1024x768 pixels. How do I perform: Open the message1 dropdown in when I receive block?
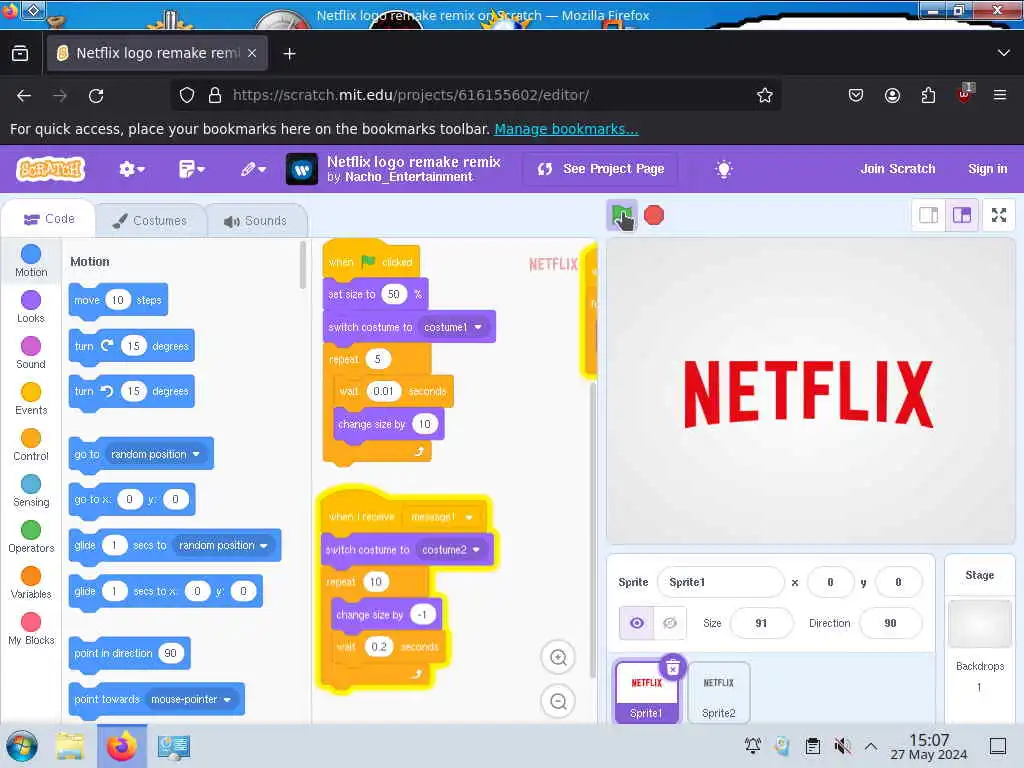click(x=441, y=517)
